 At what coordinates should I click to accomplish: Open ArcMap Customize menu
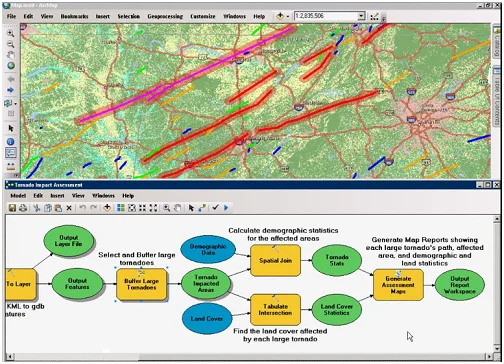[x=203, y=16]
